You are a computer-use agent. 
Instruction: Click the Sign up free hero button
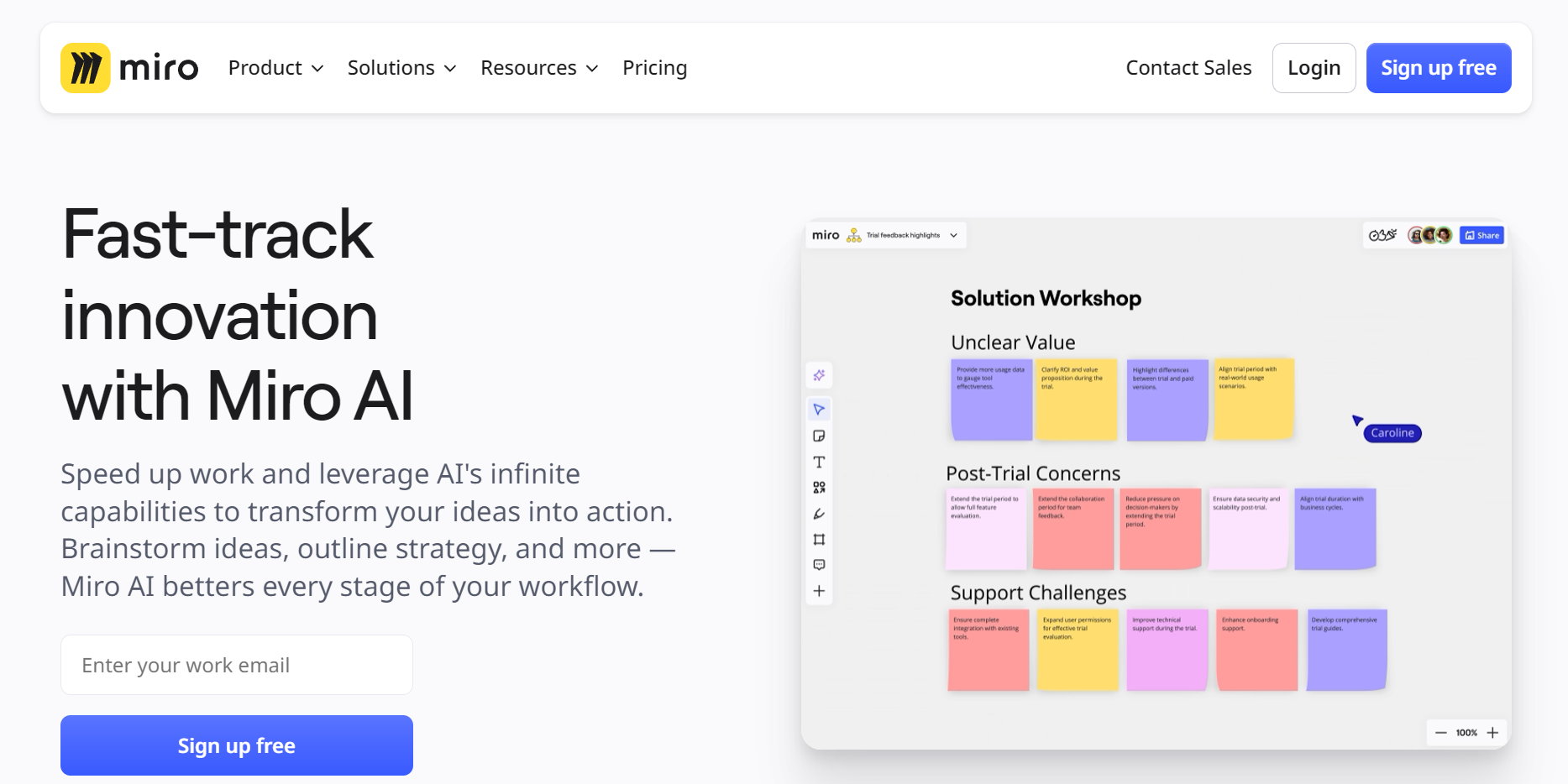click(236, 745)
